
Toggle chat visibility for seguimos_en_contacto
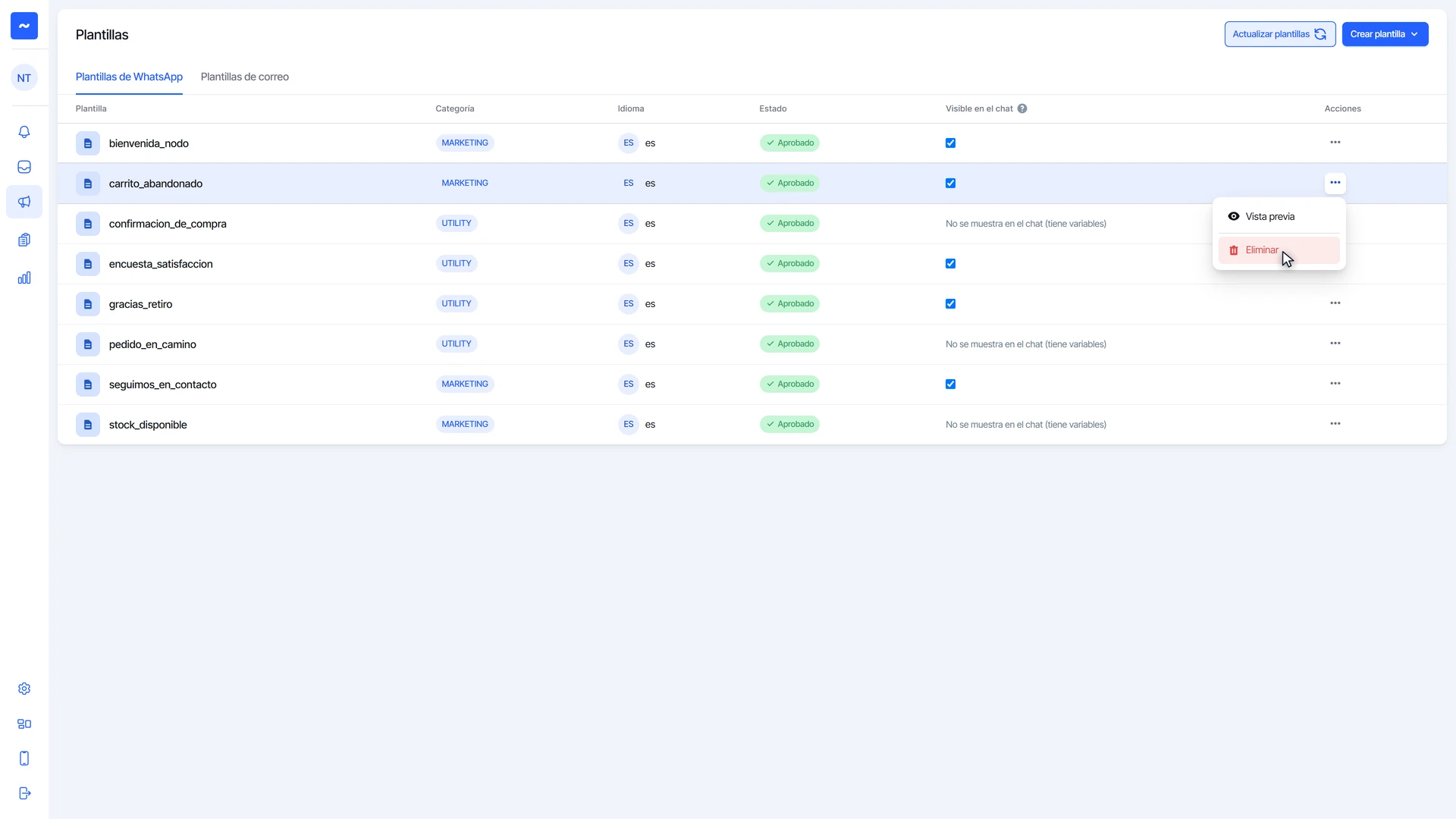(x=950, y=384)
